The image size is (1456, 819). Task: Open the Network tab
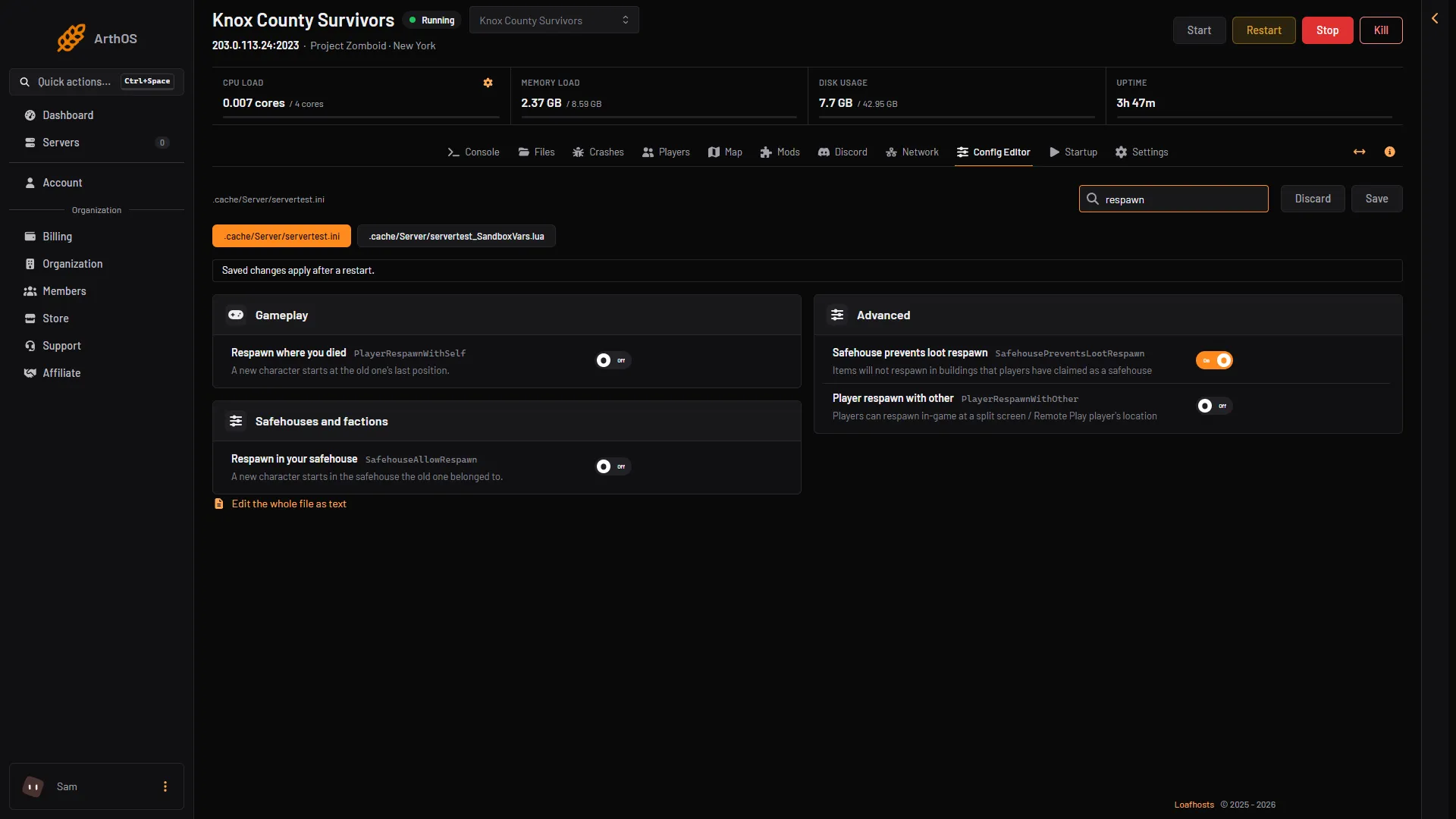[912, 152]
